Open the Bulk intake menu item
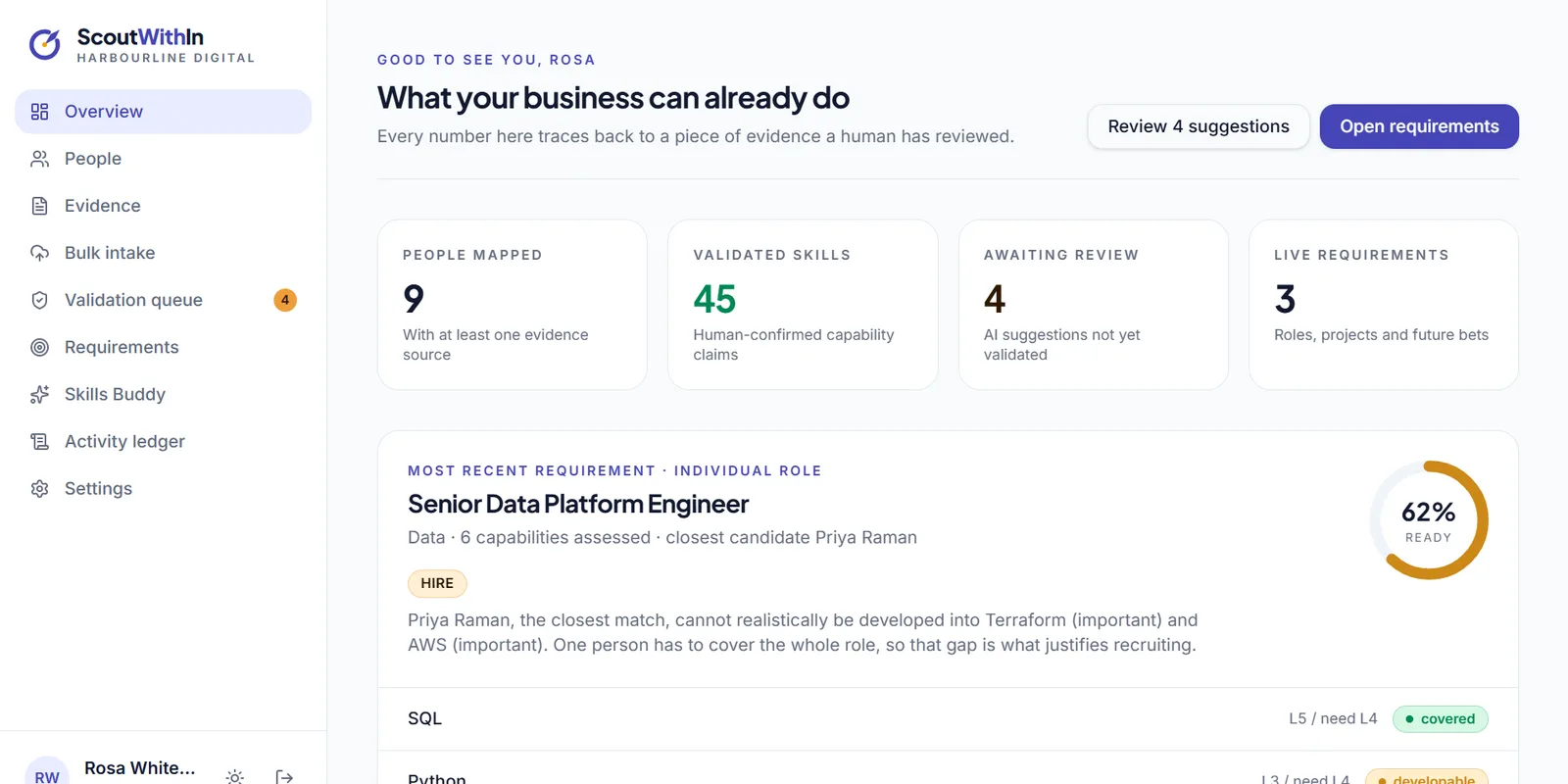This screenshot has height=784, width=1568. pyautogui.click(x=163, y=253)
